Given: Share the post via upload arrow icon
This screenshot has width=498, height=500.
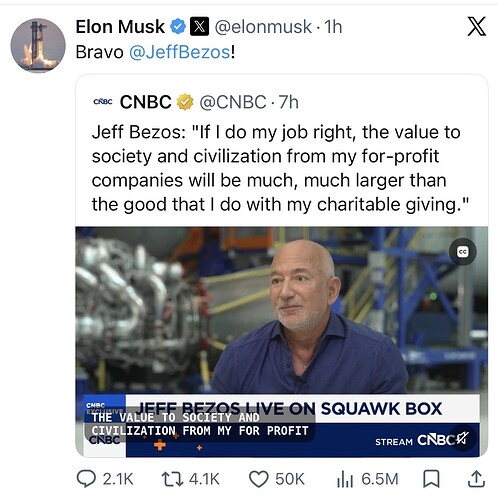Looking at the screenshot, I should point(477,479).
